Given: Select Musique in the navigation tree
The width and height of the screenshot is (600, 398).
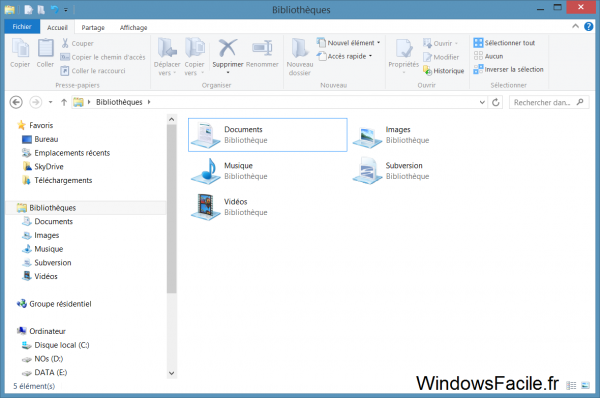Looking at the screenshot, I should point(43,249).
